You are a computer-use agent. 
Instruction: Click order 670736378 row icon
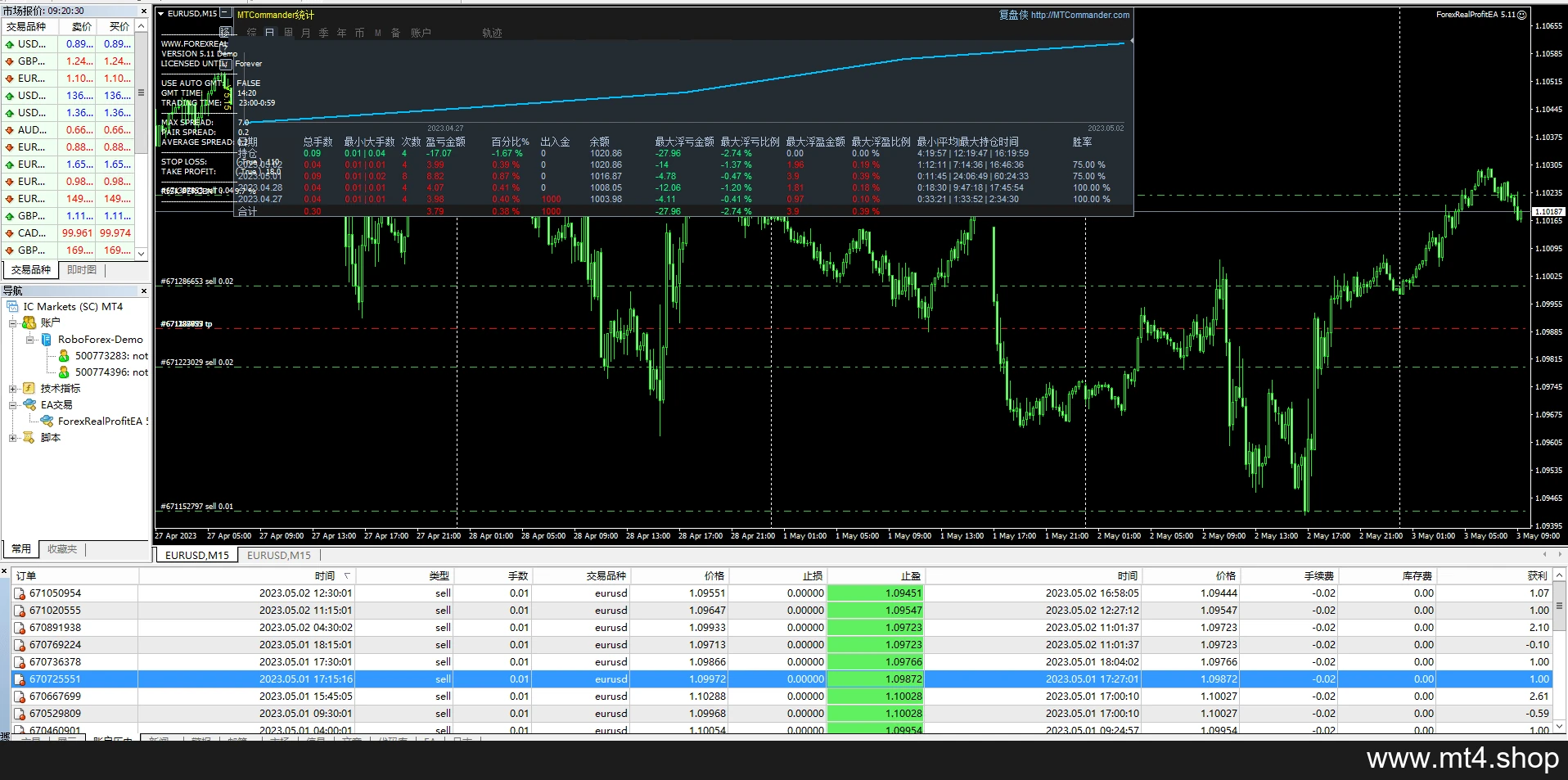(x=20, y=662)
